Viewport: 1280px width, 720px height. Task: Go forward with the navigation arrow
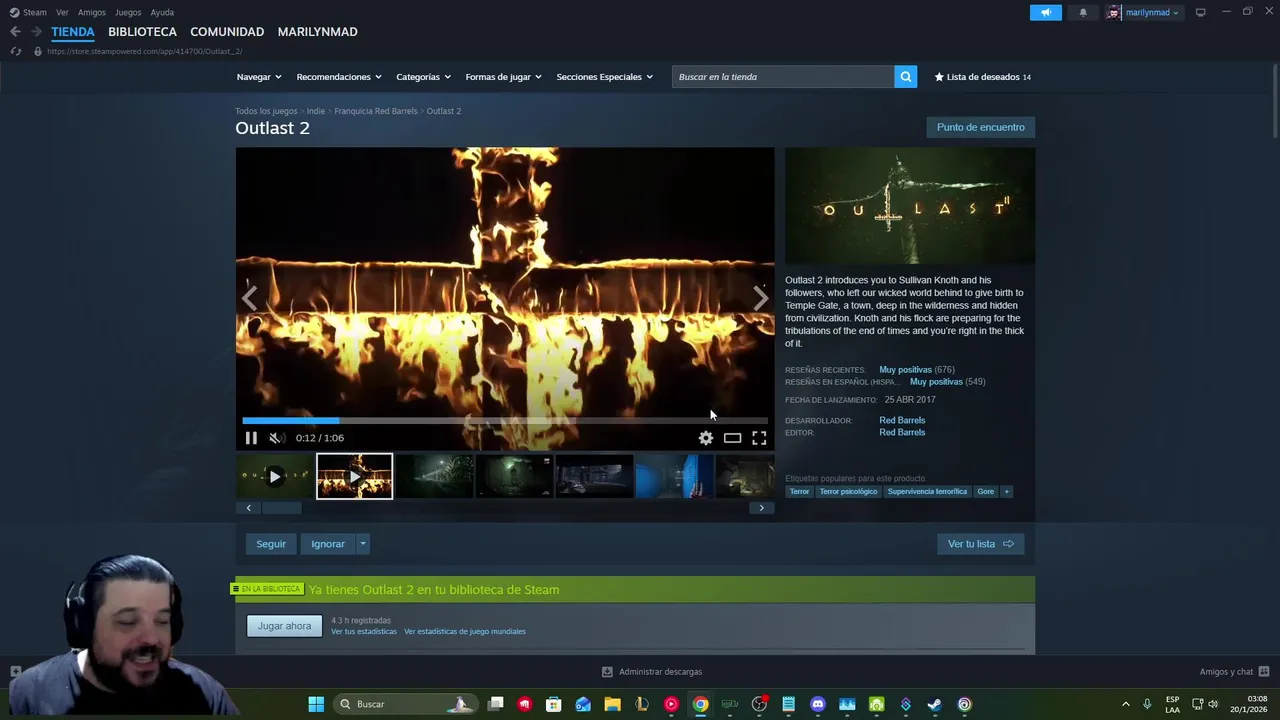(36, 32)
